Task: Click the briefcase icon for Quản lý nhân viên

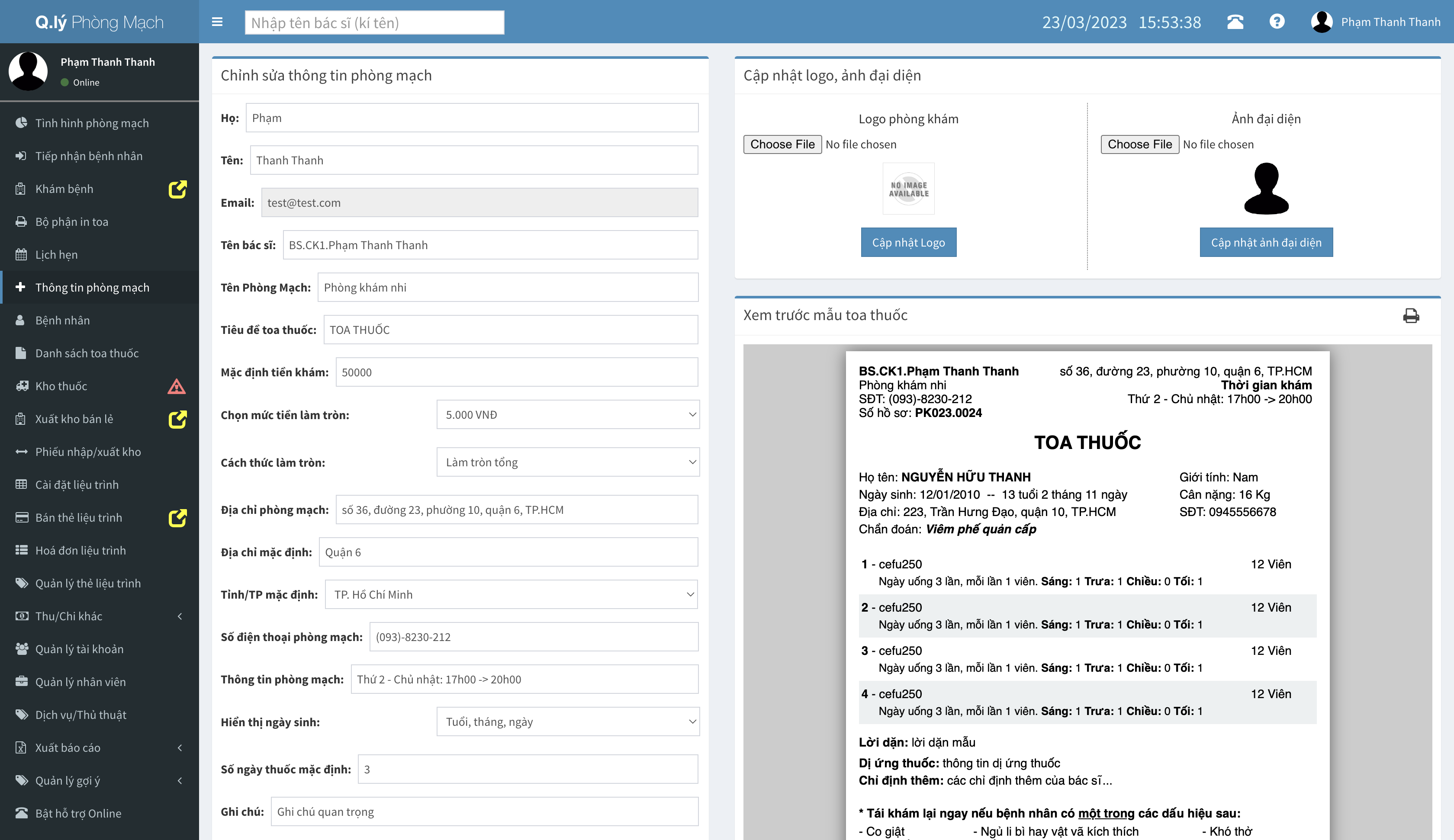Action: pyautogui.click(x=21, y=682)
